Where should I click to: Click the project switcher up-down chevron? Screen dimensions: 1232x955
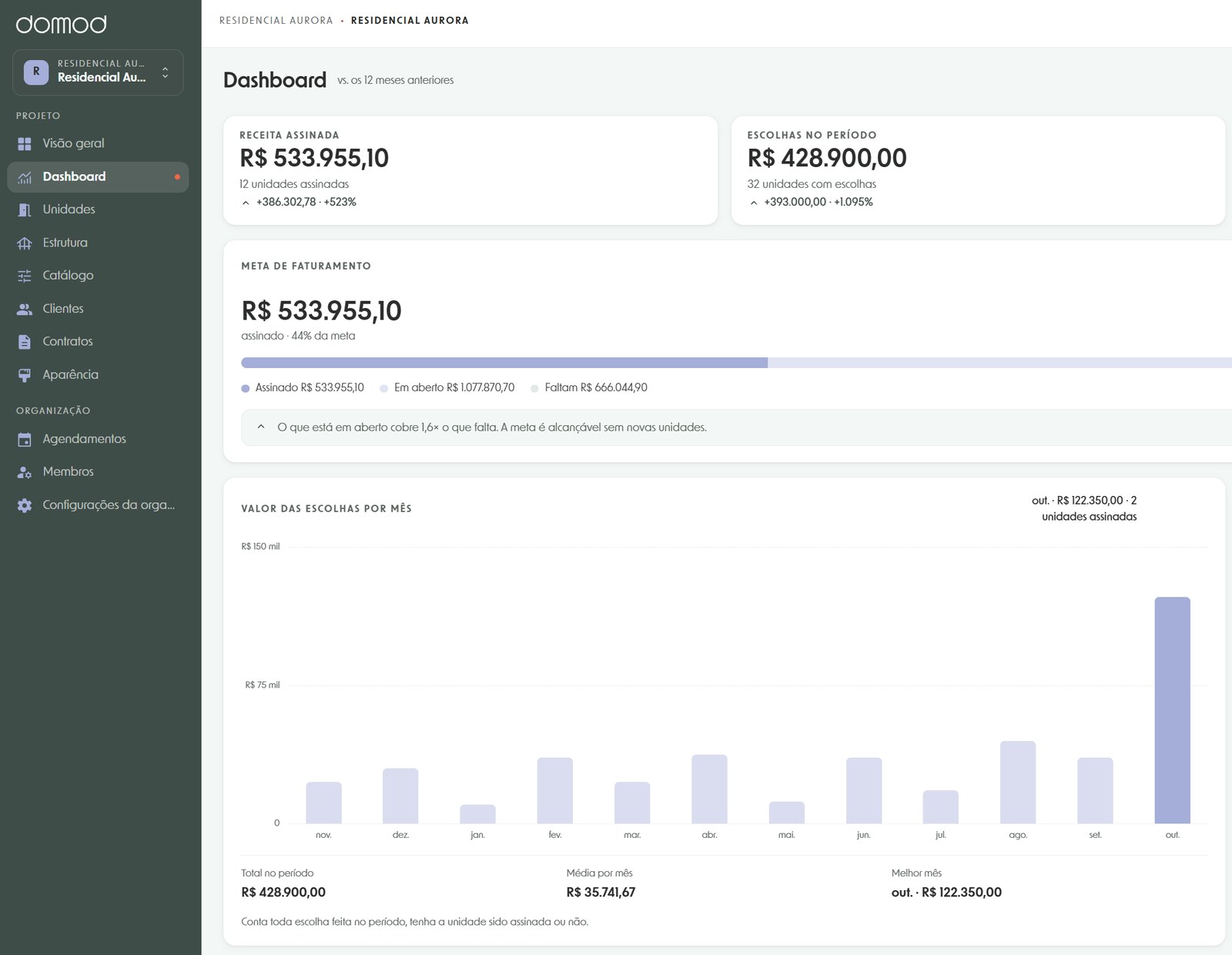pos(165,72)
